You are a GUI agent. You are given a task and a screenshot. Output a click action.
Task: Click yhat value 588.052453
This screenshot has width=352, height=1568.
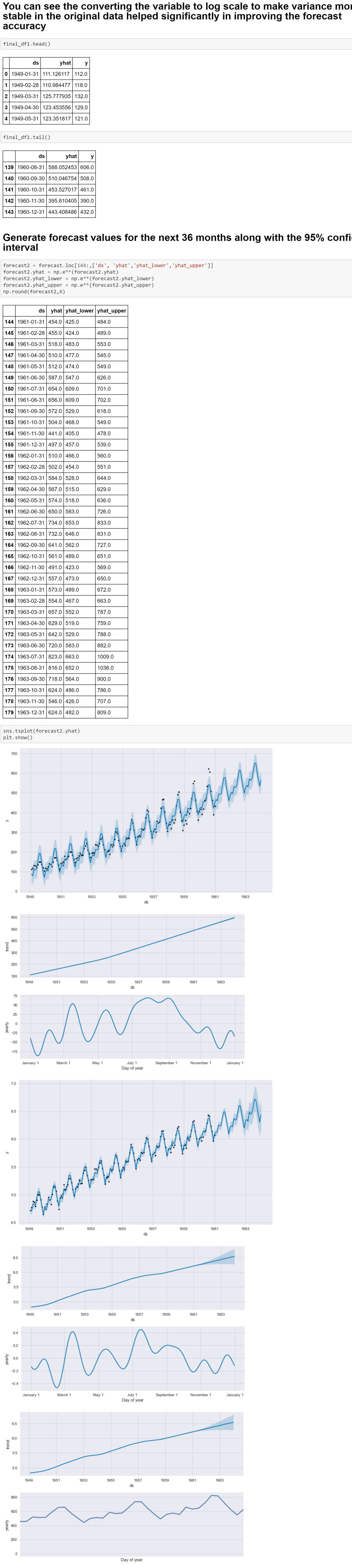coord(63,167)
